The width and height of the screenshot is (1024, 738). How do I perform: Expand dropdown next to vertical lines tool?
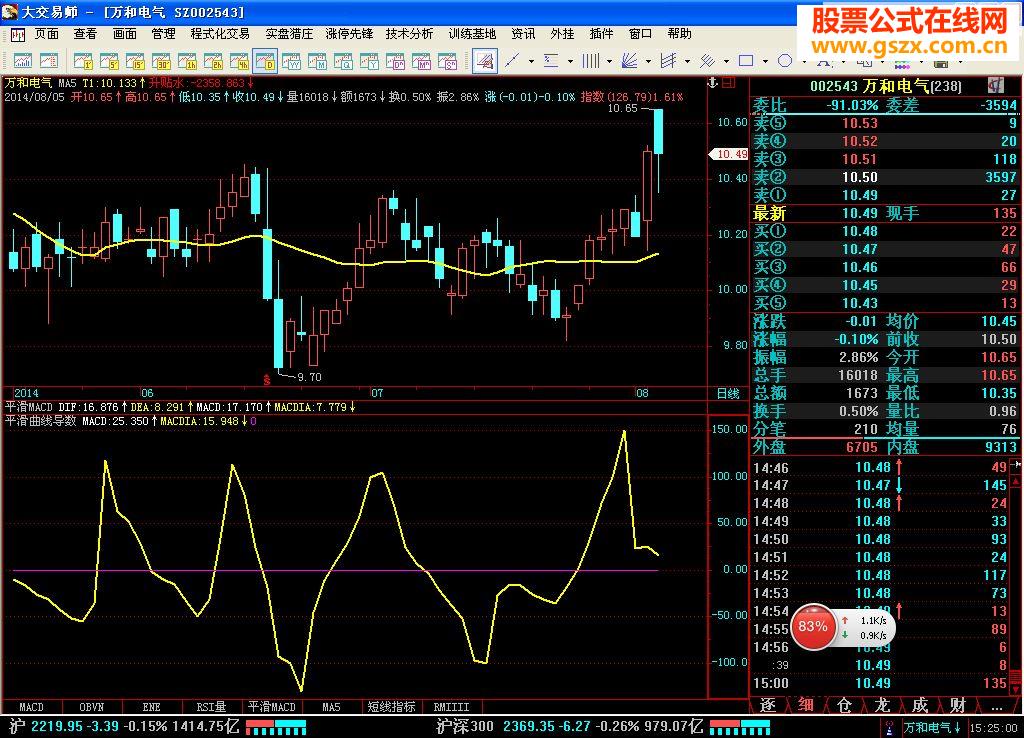click(x=609, y=61)
